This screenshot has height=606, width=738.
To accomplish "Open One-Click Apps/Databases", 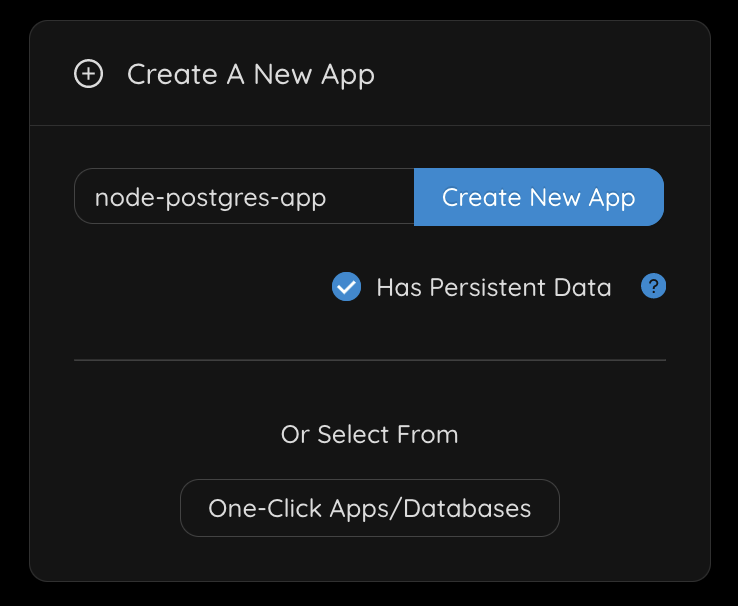I will tap(369, 508).
